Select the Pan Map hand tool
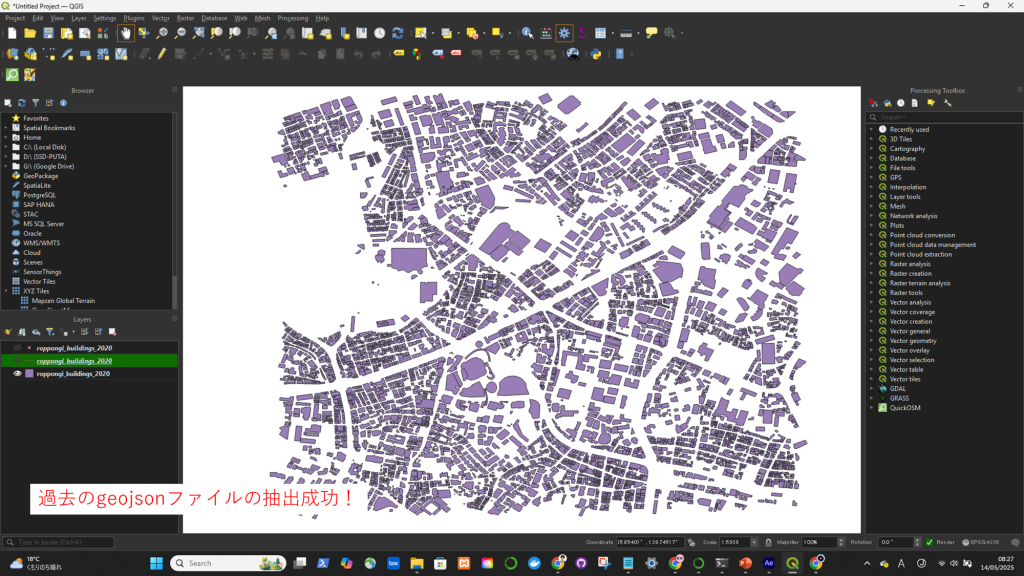Screen dimensions: 1024x576 click(x=125, y=33)
